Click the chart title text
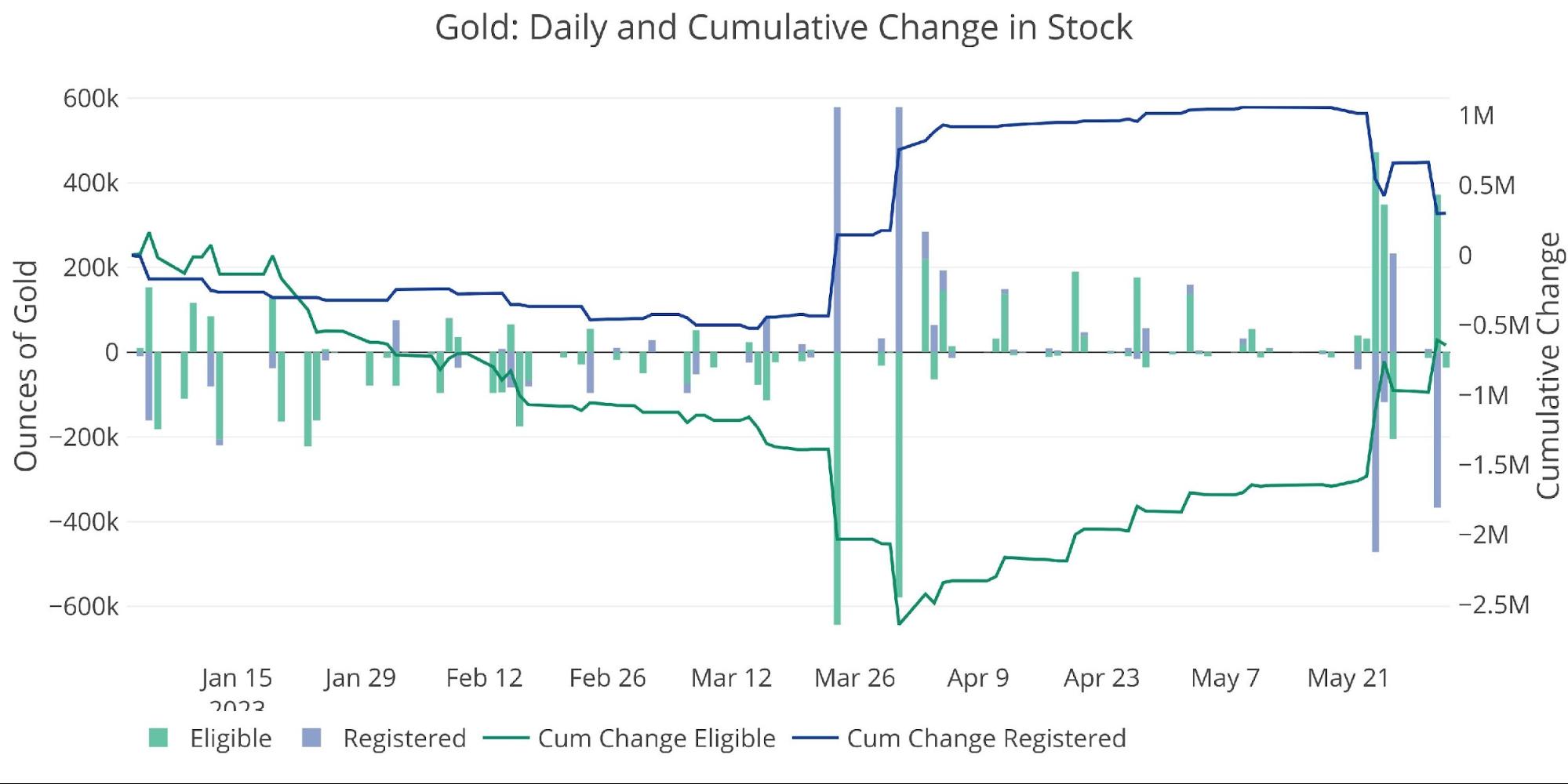Screen dimensions: 1568x784 (x=783, y=28)
